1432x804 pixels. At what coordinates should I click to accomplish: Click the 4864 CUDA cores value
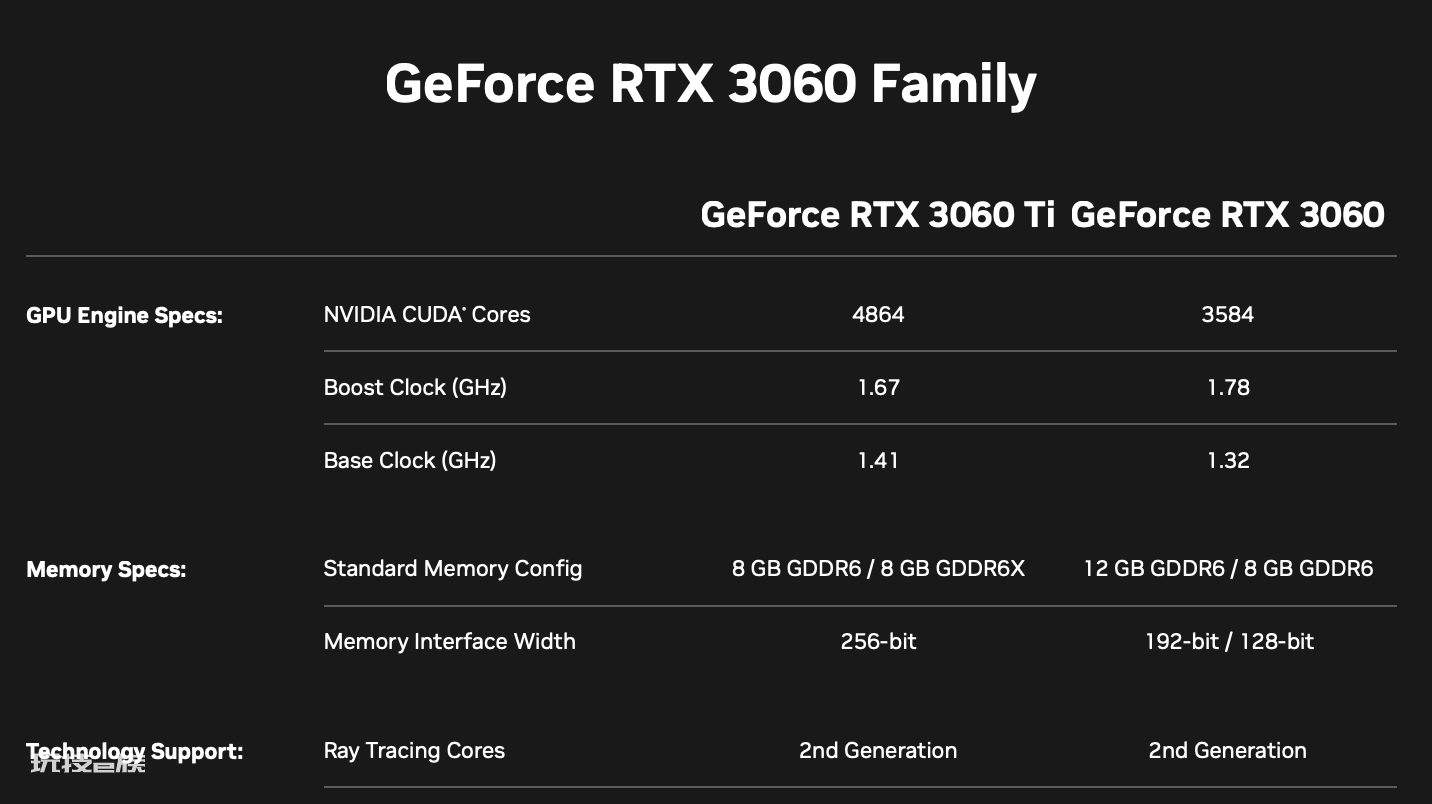[878, 314]
